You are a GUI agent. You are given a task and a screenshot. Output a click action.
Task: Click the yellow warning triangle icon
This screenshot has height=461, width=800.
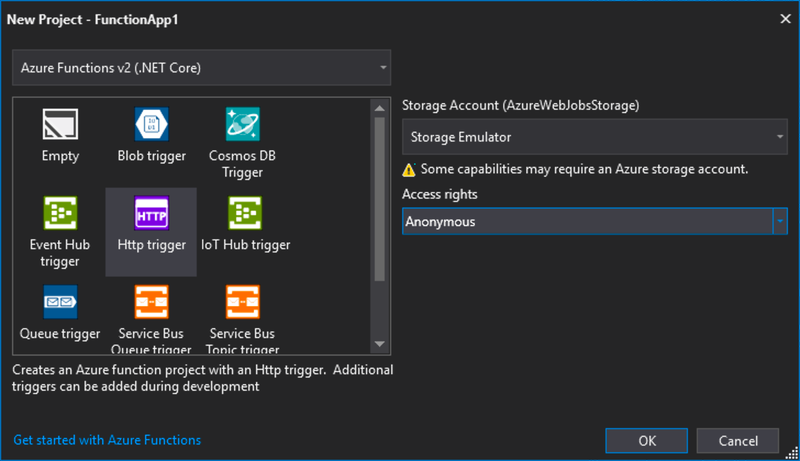(409, 170)
